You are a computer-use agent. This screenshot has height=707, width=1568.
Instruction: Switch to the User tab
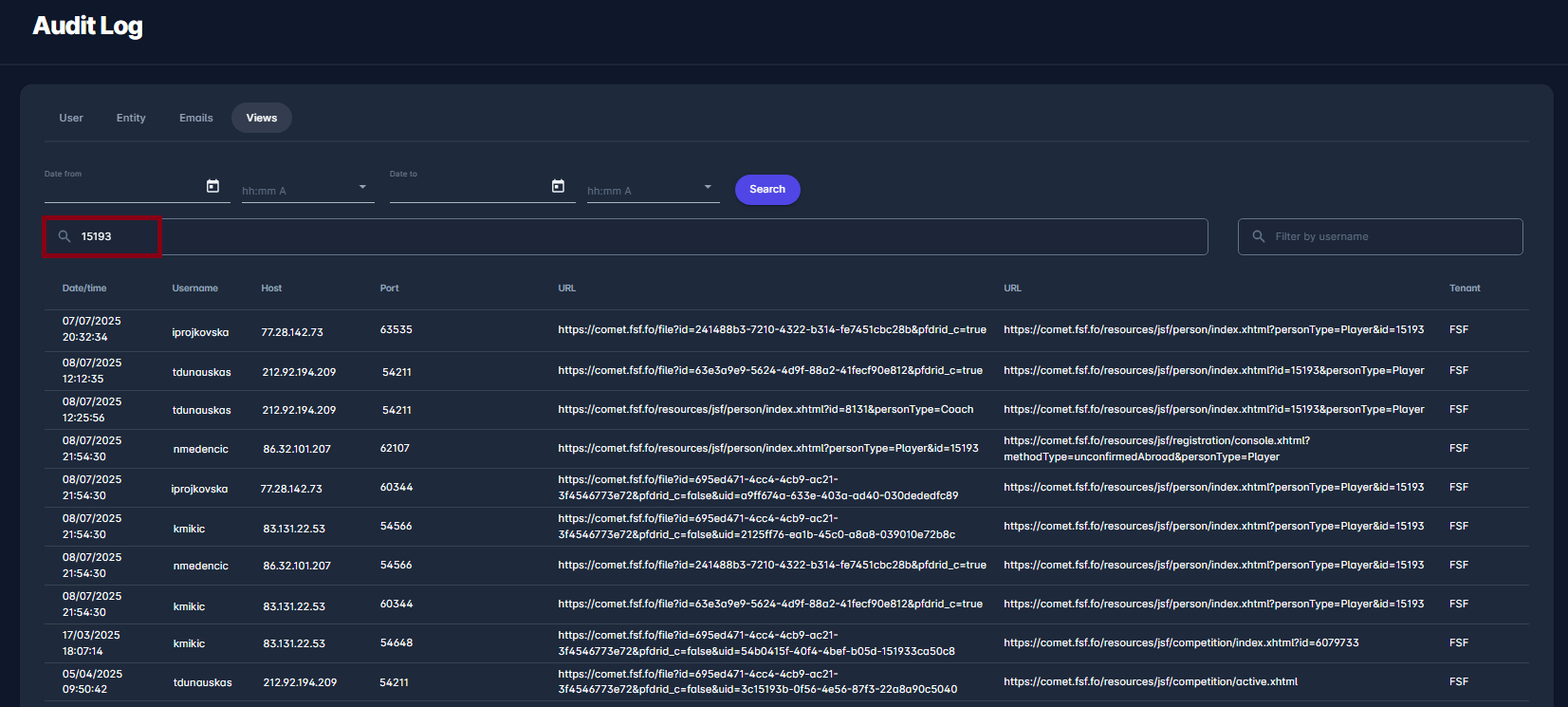[x=71, y=118]
